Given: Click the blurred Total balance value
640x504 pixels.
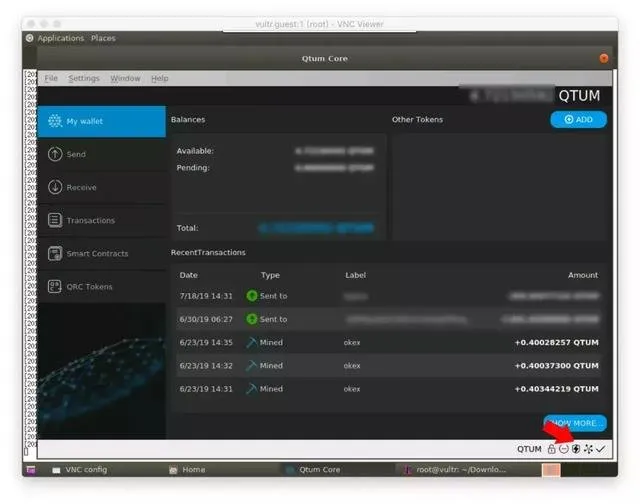Looking at the screenshot, I should pyautogui.click(x=316, y=228).
